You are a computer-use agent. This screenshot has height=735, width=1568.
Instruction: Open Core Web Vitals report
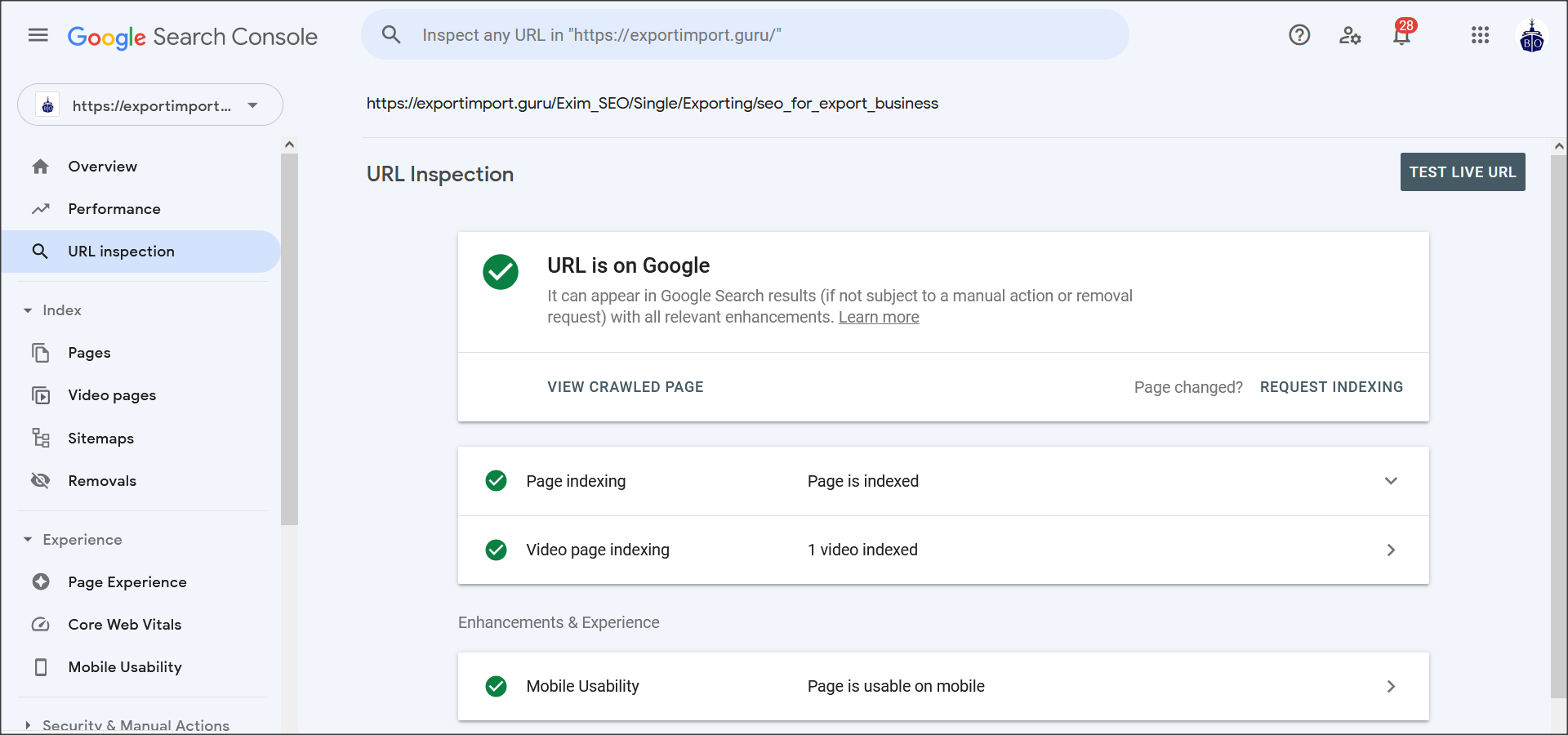point(125,625)
